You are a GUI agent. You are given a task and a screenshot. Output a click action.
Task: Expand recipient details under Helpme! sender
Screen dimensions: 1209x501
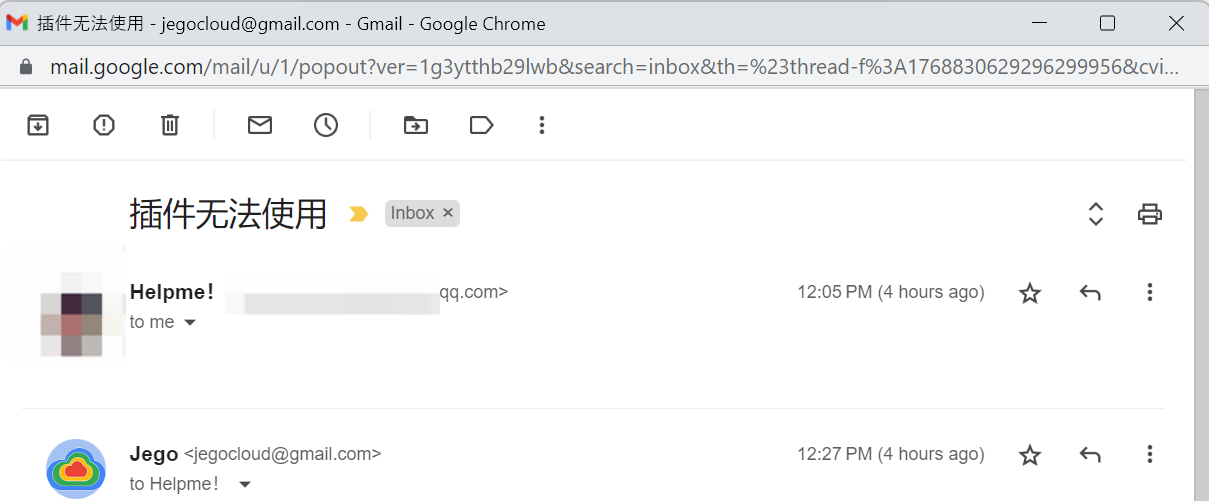click(x=190, y=323)
